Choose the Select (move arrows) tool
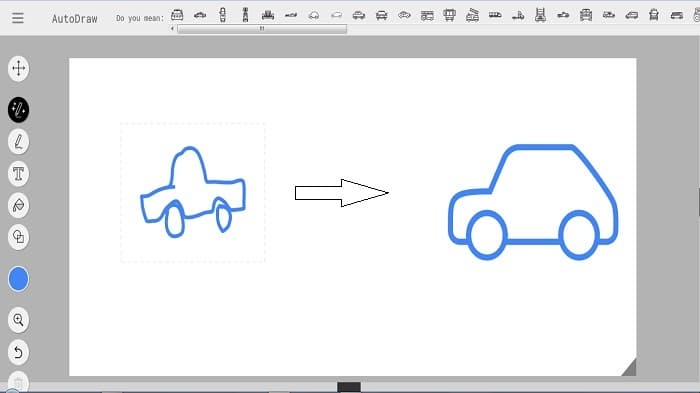700x393 pixels. [18, 68]
